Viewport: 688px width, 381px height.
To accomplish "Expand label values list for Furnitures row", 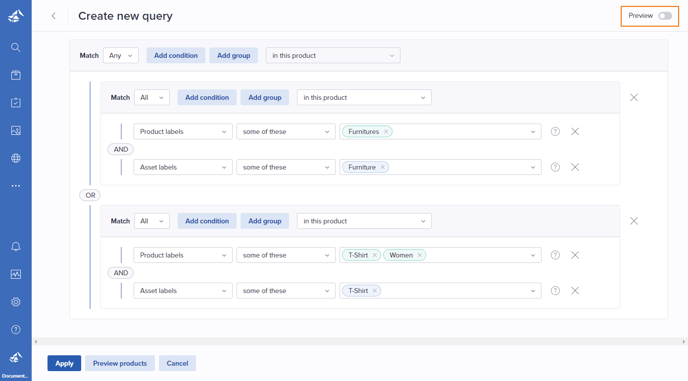I will click(533, 131).
